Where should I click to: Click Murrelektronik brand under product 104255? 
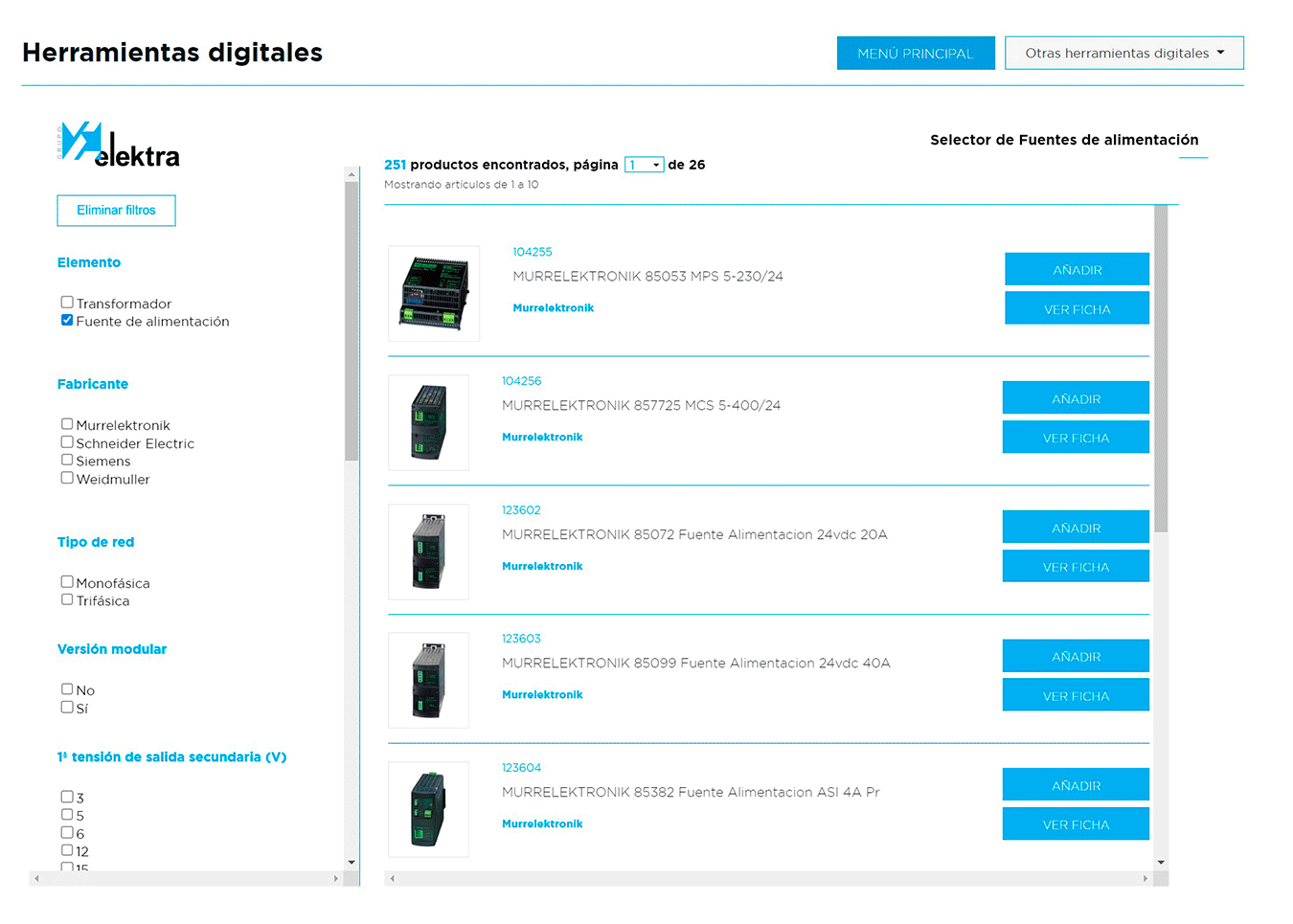click(x=554, y=308)
